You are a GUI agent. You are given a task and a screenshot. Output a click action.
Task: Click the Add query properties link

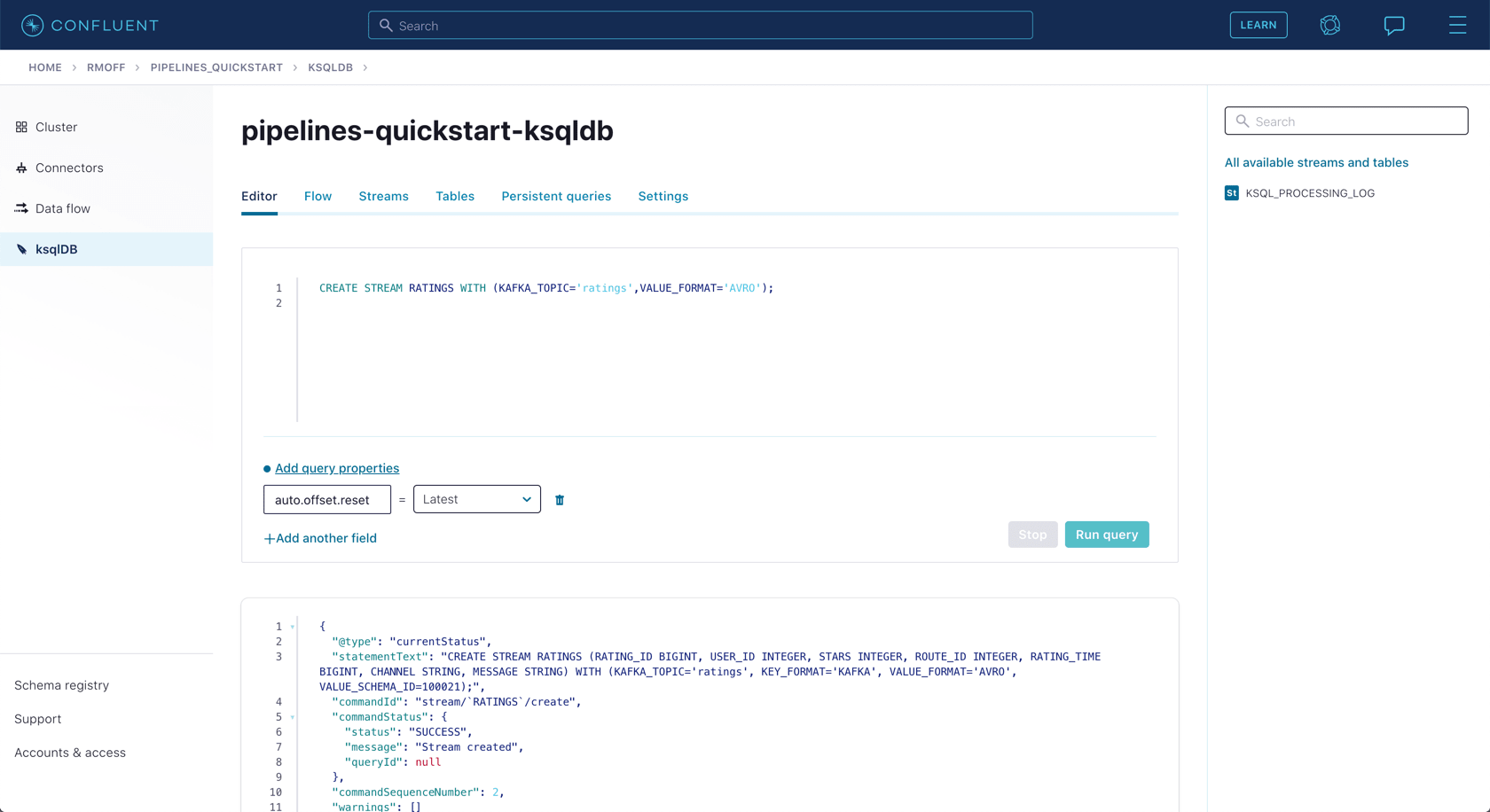337,468
